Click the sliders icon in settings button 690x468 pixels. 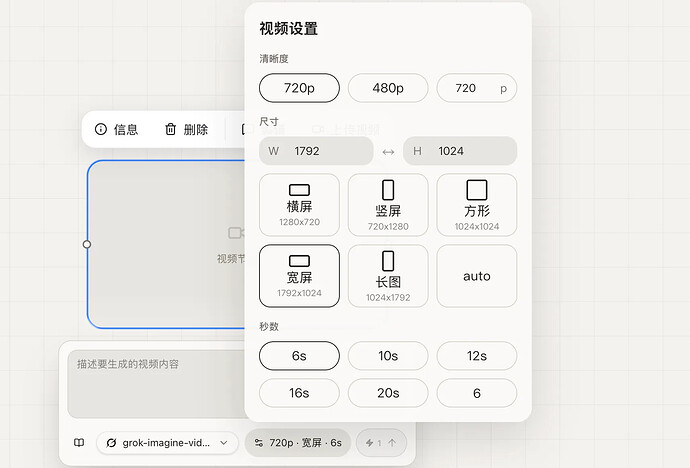(x=259, y=443)
